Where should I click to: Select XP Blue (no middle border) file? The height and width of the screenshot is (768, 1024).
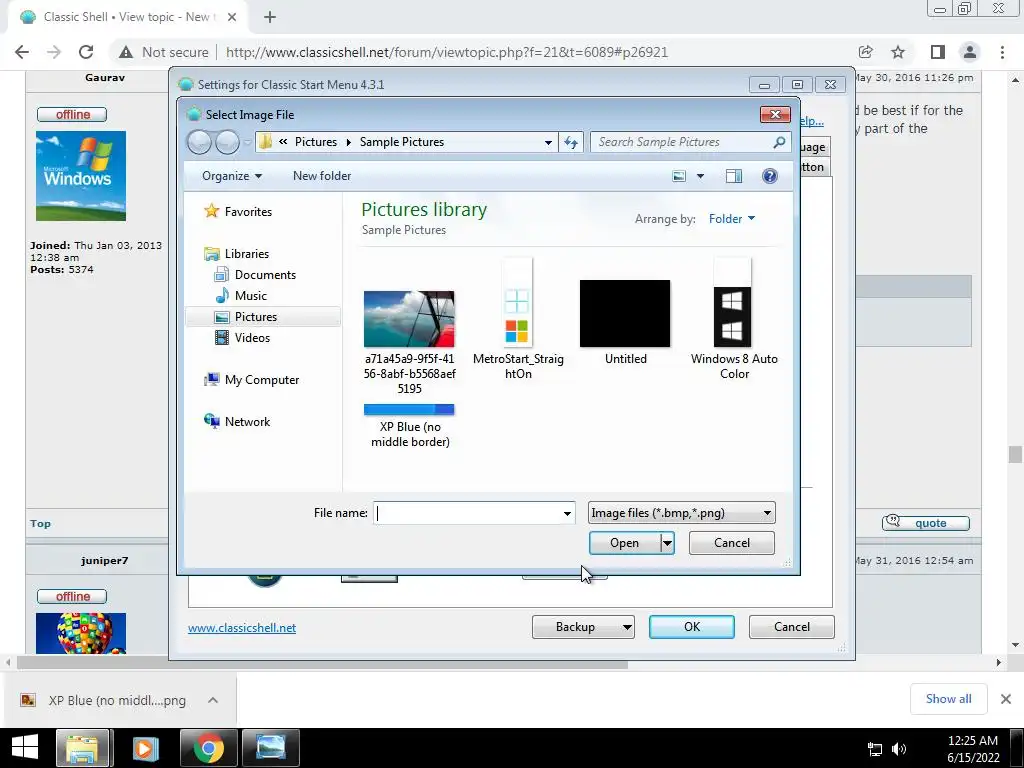409,426
